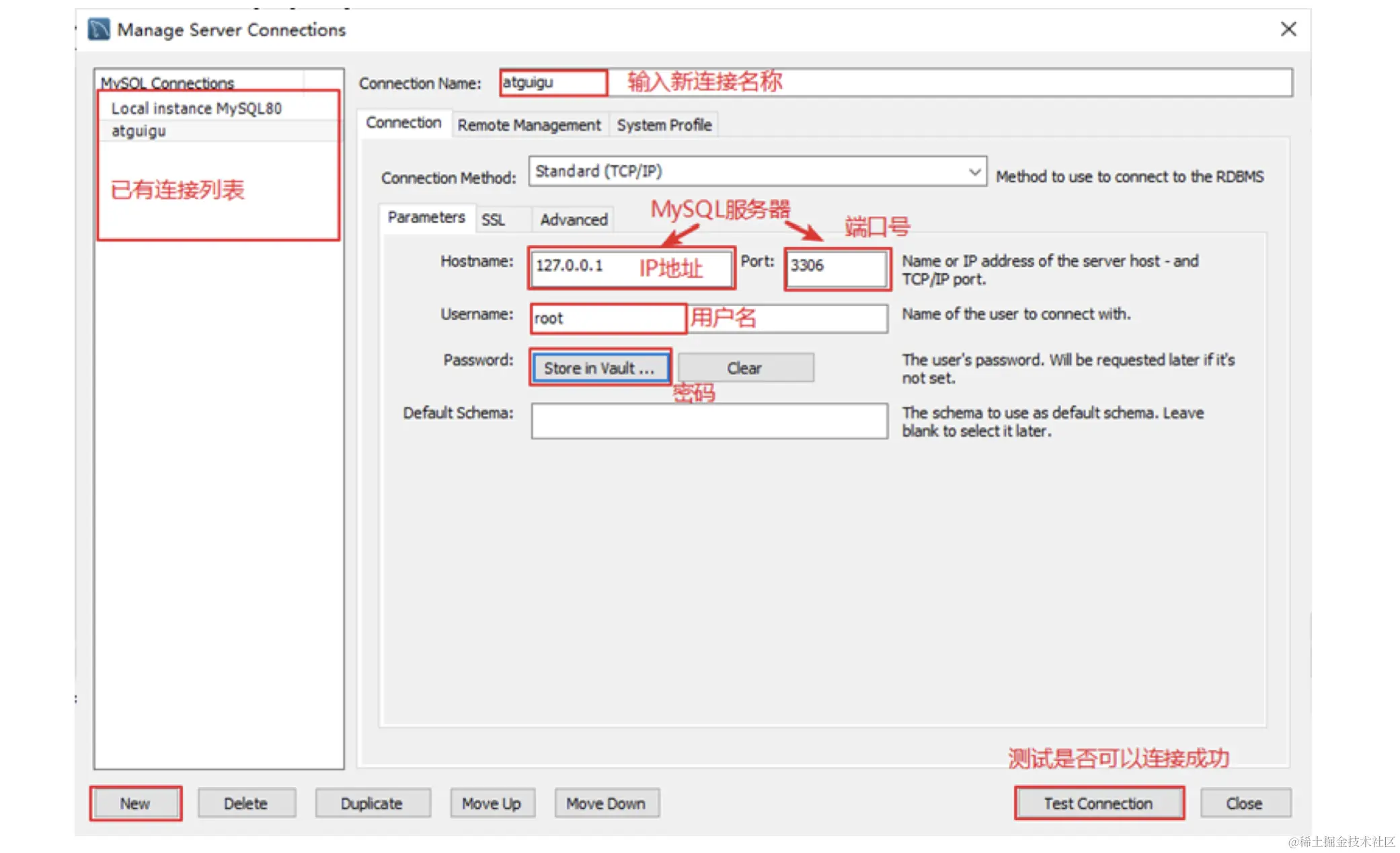Open the Advanced sub-tab
The width and height of the screenshot is (1400, 853).
[574, 220]
